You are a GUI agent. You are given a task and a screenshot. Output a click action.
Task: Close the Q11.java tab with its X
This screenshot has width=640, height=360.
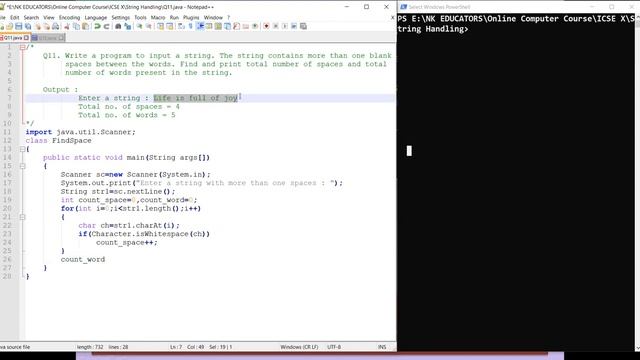27,38
